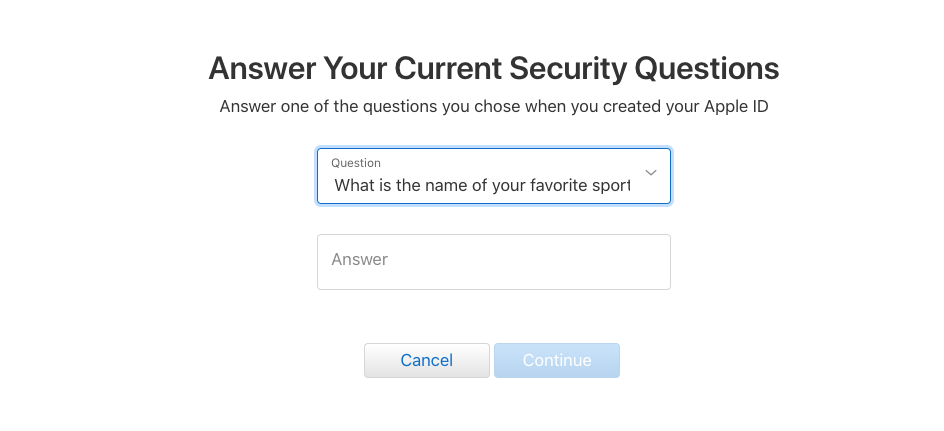Click the downward arrow beside the question
Viewport: 944px width, 431px height.
[651, 173]
